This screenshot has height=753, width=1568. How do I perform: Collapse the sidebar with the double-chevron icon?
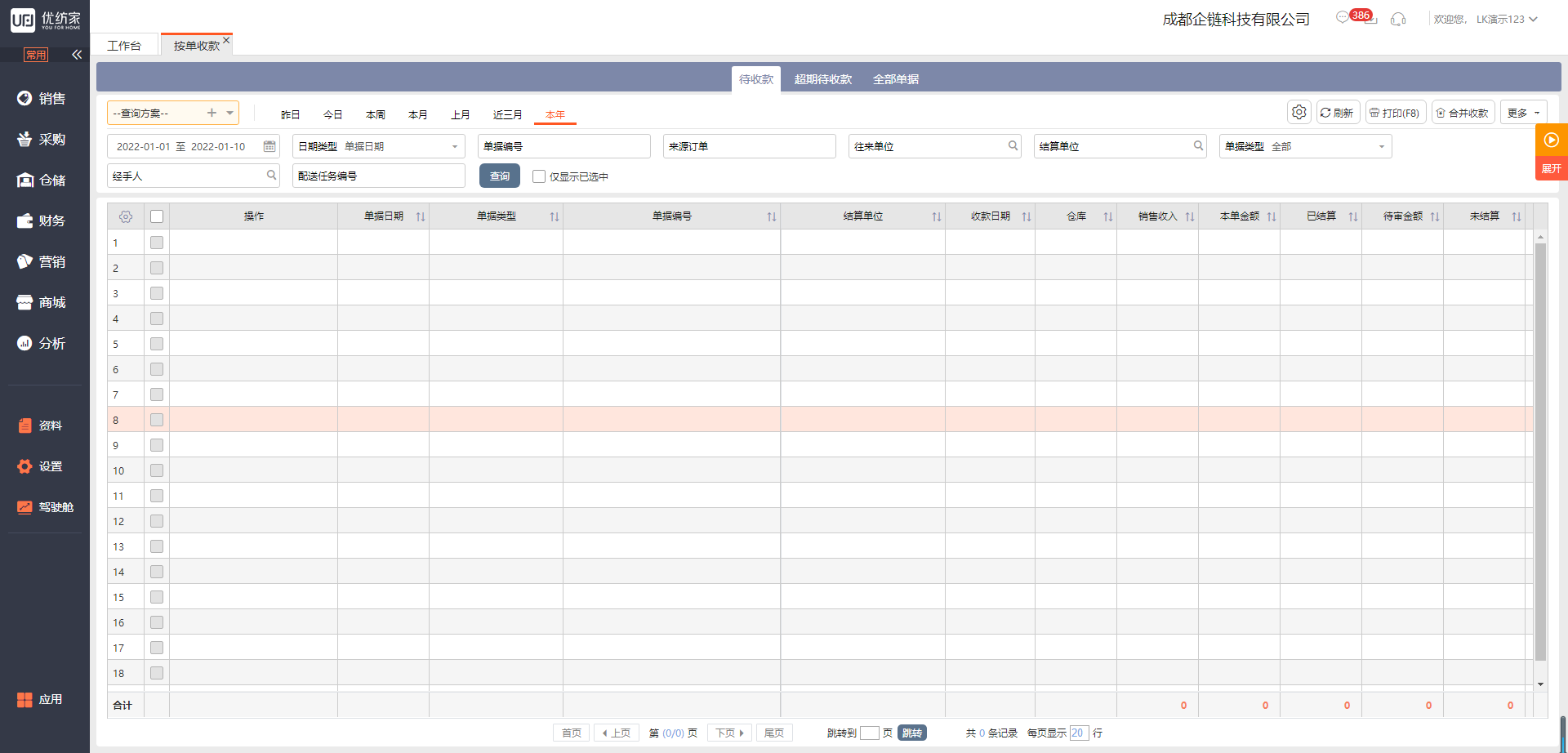(x=77, y=55)
